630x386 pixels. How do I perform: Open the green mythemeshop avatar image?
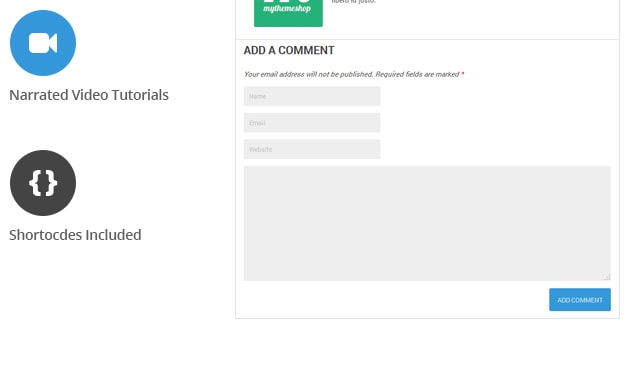288,13
